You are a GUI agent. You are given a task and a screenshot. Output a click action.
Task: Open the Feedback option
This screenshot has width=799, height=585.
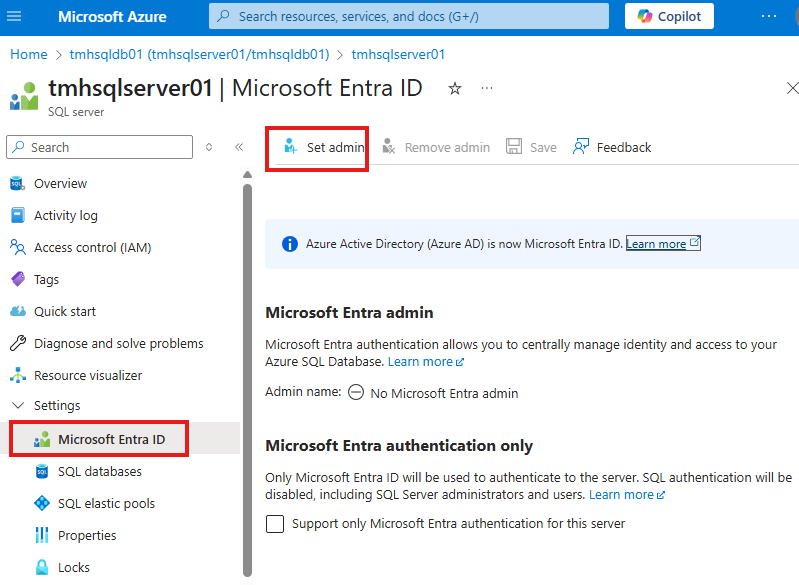612,147
